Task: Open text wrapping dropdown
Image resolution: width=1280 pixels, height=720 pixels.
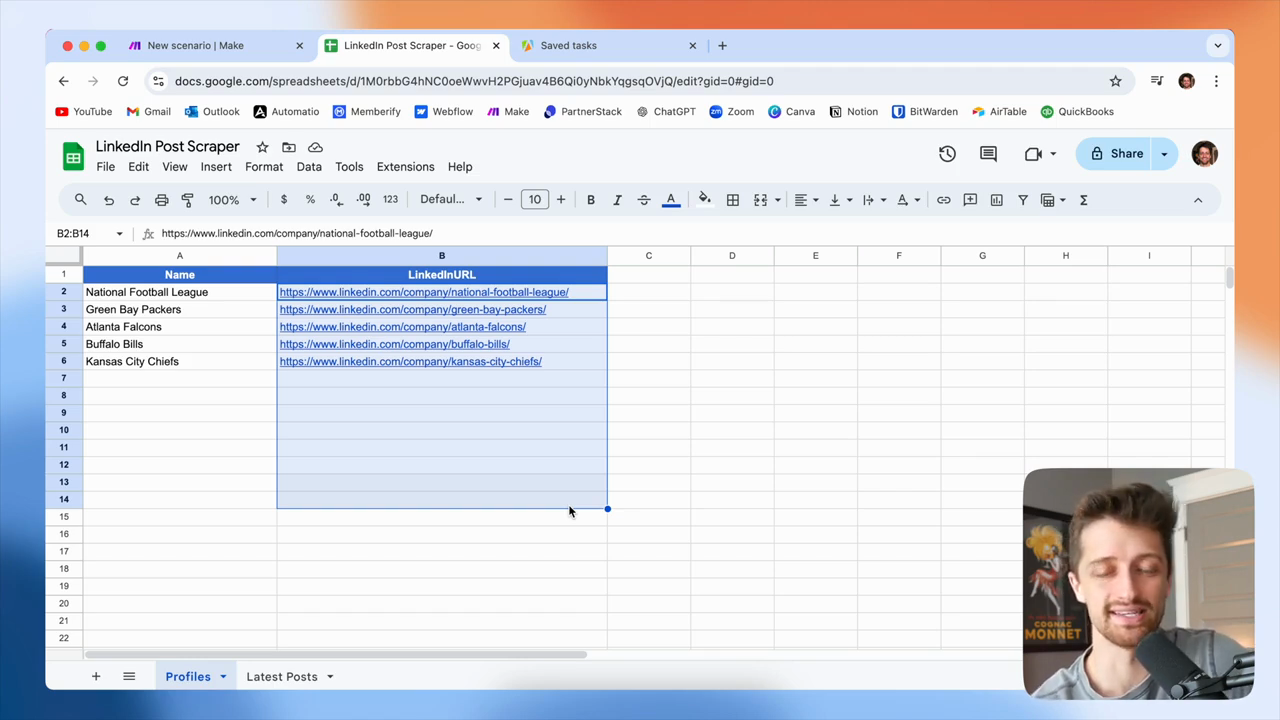Action: [x=874, y=200]
